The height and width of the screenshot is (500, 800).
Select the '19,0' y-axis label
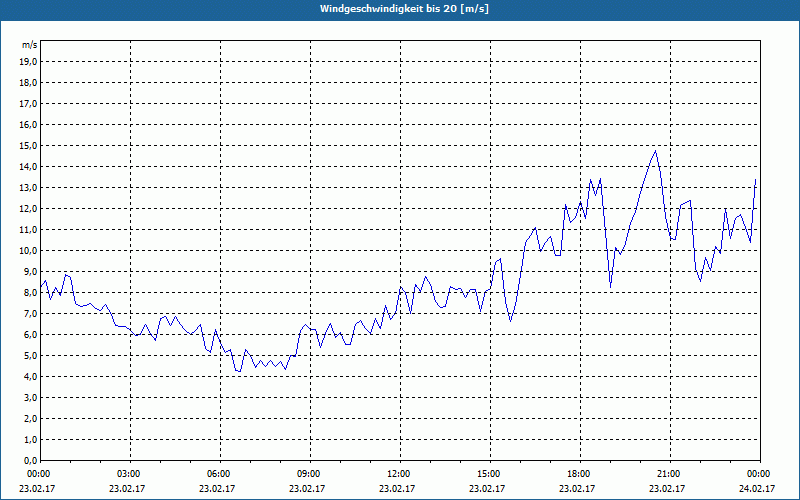(29, 62)
